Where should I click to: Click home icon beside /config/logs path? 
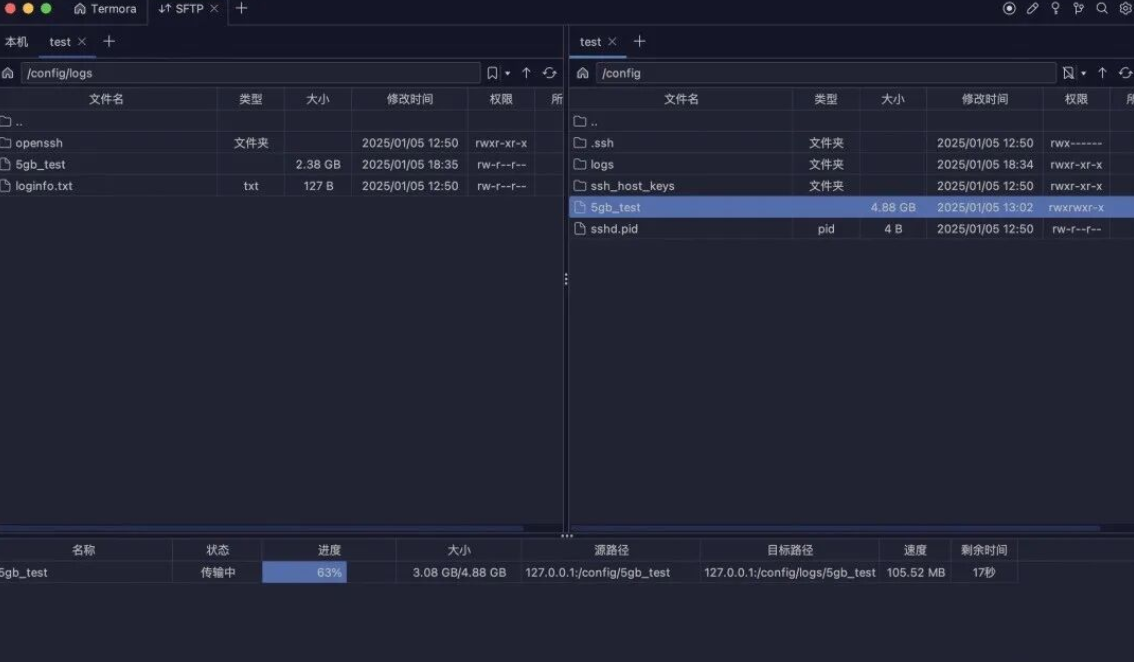pyautogui.click(x=8, y=73)
